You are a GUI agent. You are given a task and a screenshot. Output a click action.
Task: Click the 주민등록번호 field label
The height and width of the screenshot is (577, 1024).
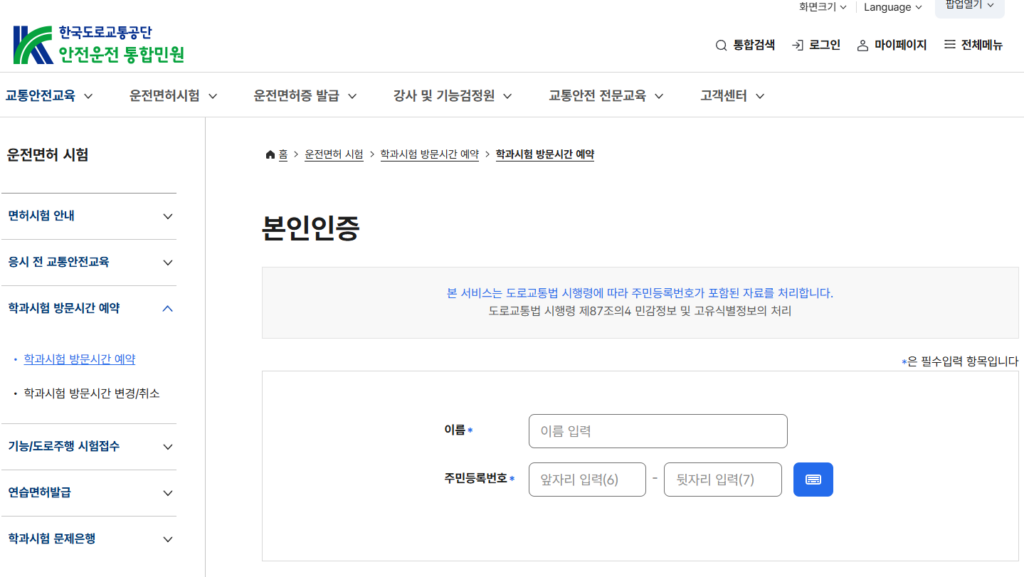476,478
